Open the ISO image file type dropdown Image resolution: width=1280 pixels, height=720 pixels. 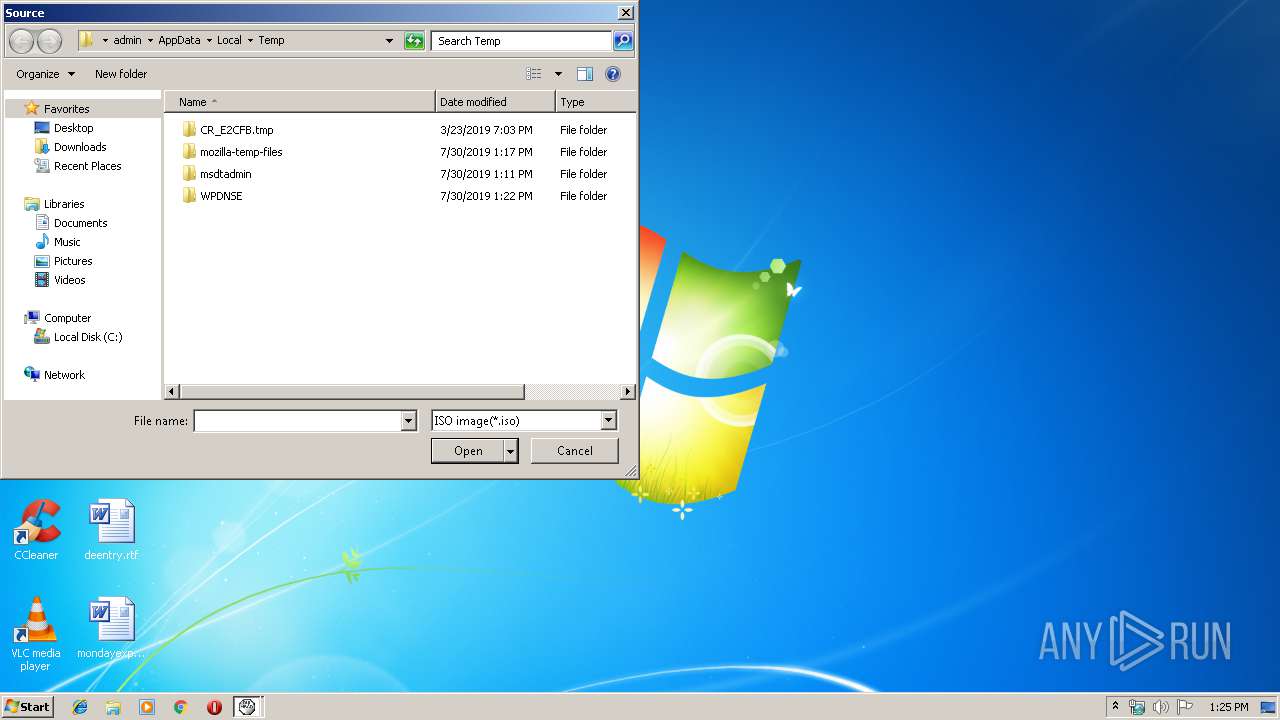click(x=609, y=421)
